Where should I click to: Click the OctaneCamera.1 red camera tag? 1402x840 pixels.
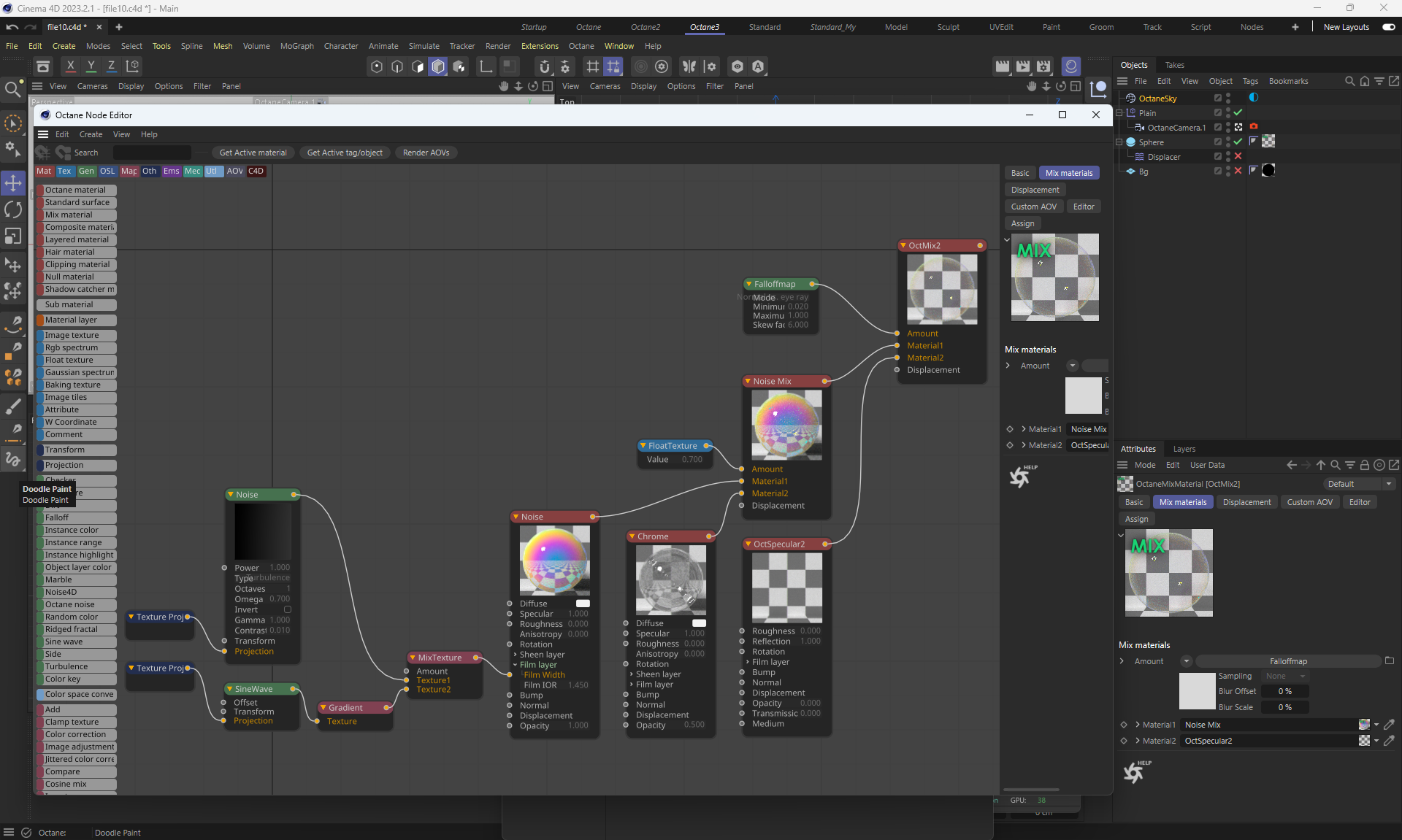1254,127
